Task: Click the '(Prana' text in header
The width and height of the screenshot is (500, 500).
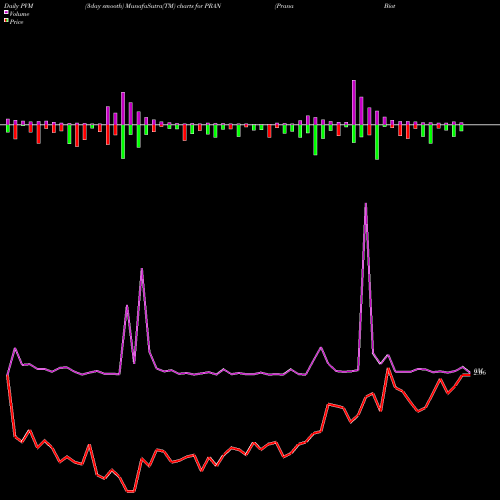Action: pyautogui.click(x=284, y=6)
